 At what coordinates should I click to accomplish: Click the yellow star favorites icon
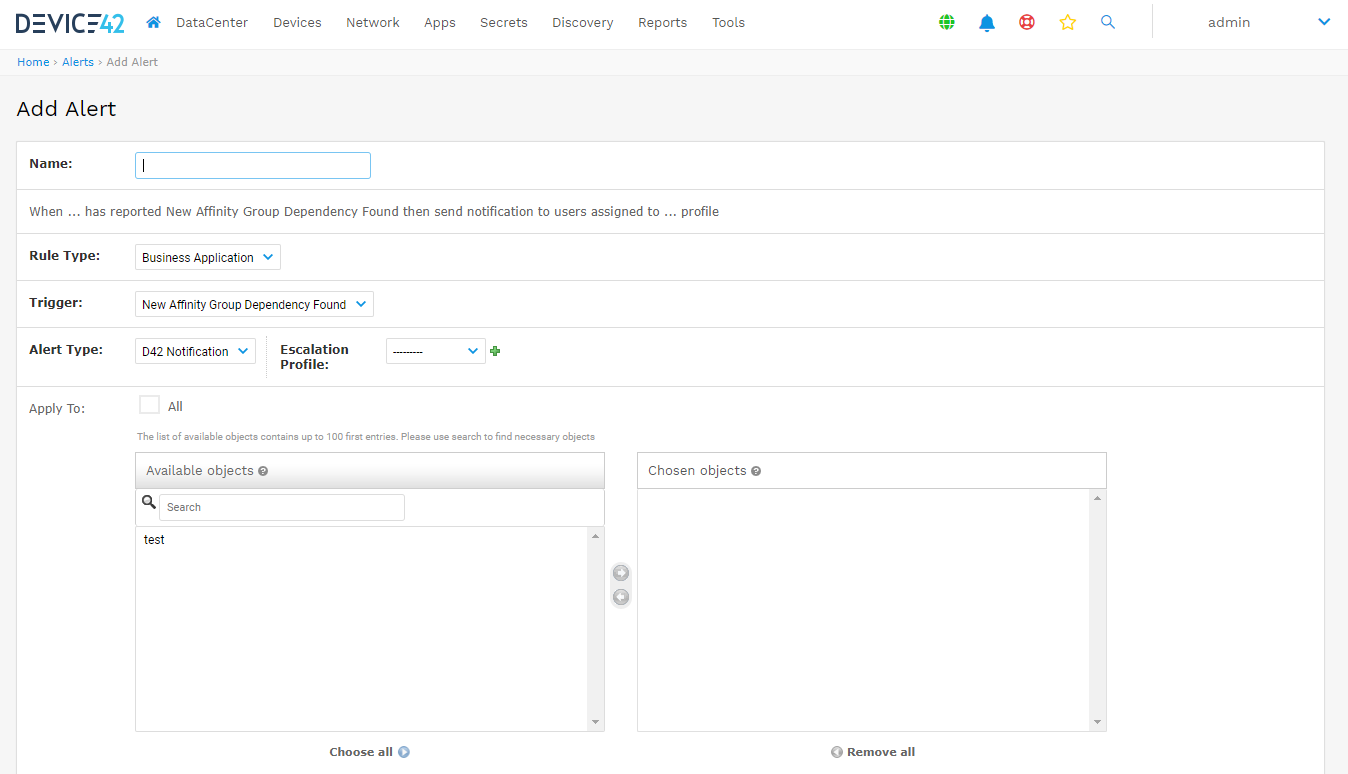click(x=1068, y=22)
